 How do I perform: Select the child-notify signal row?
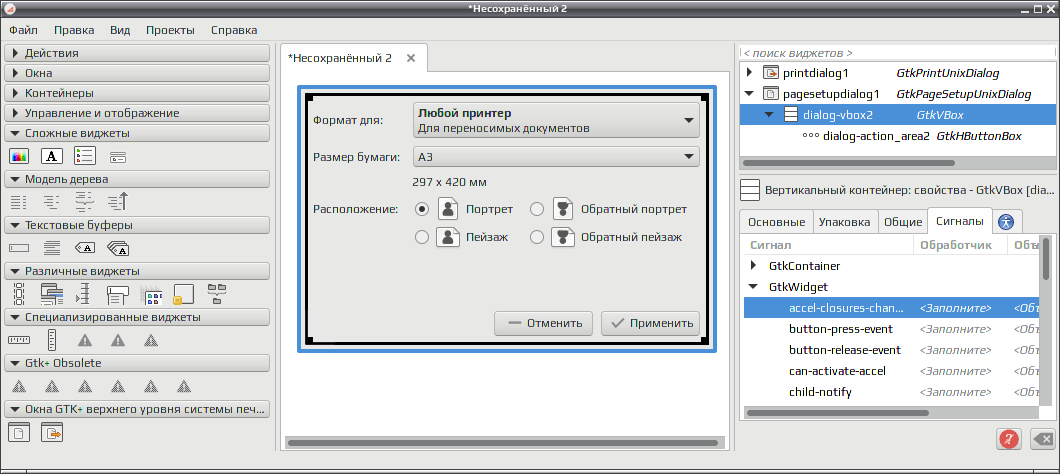(892, 392)
